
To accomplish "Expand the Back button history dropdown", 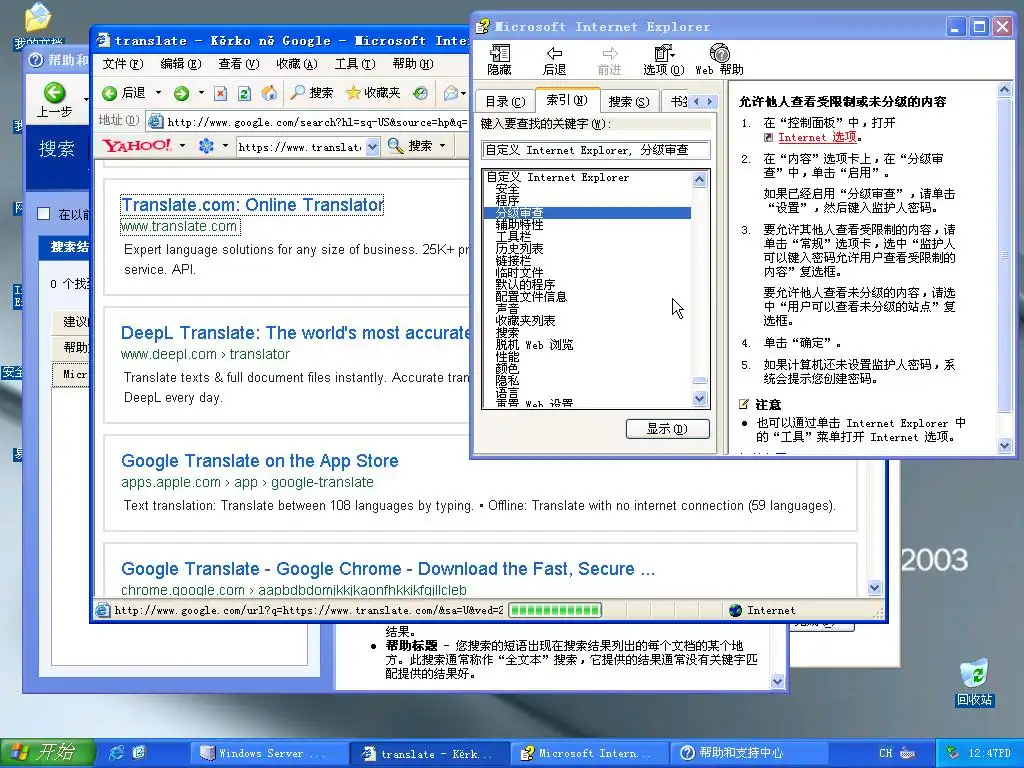I will click(158, 93).
